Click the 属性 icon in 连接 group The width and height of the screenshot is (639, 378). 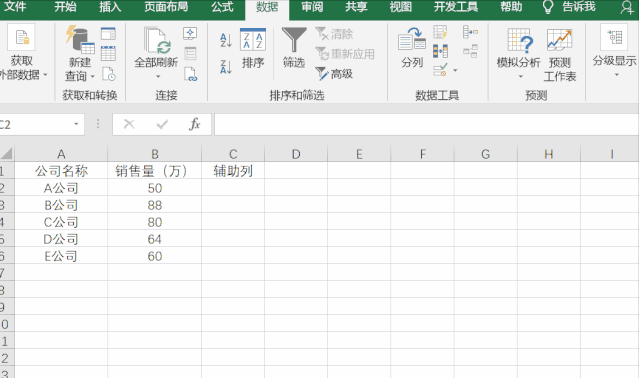click(190, 53)
